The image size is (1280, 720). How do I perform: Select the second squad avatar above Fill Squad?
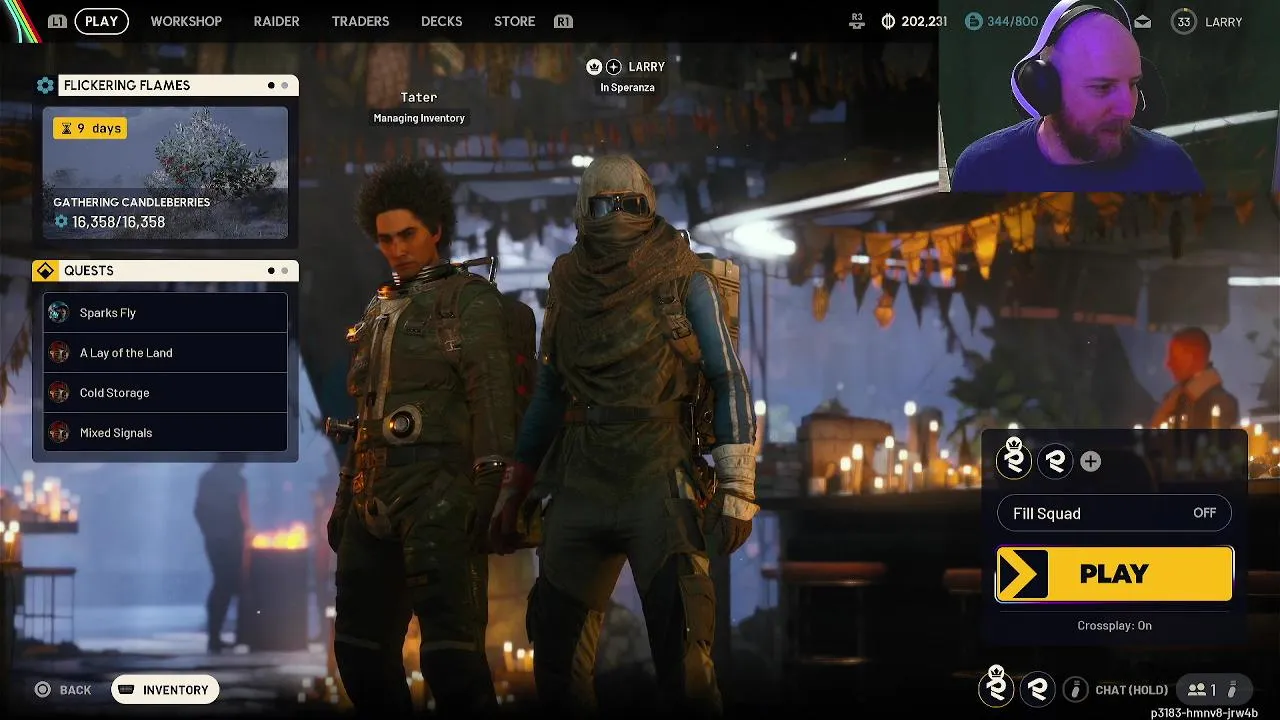pos(1055,461)
